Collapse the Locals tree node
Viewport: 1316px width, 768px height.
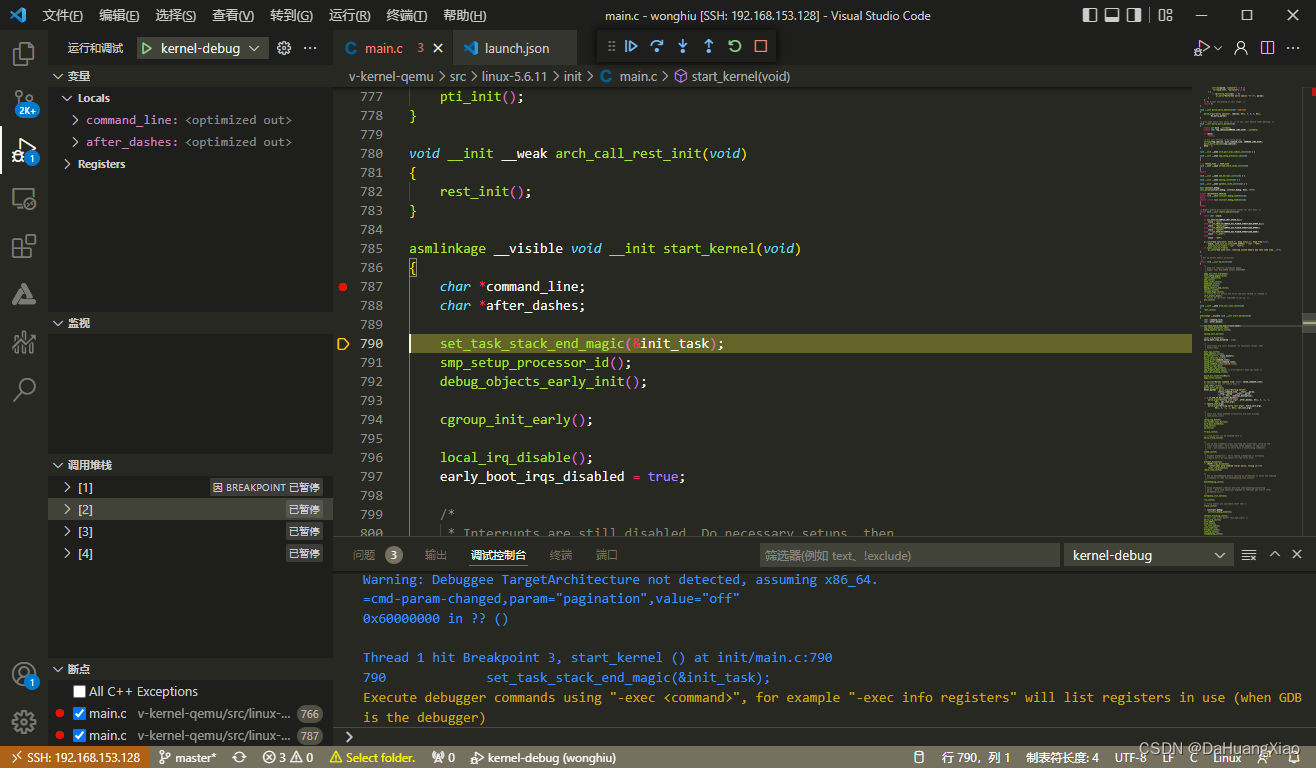(68, 98)
